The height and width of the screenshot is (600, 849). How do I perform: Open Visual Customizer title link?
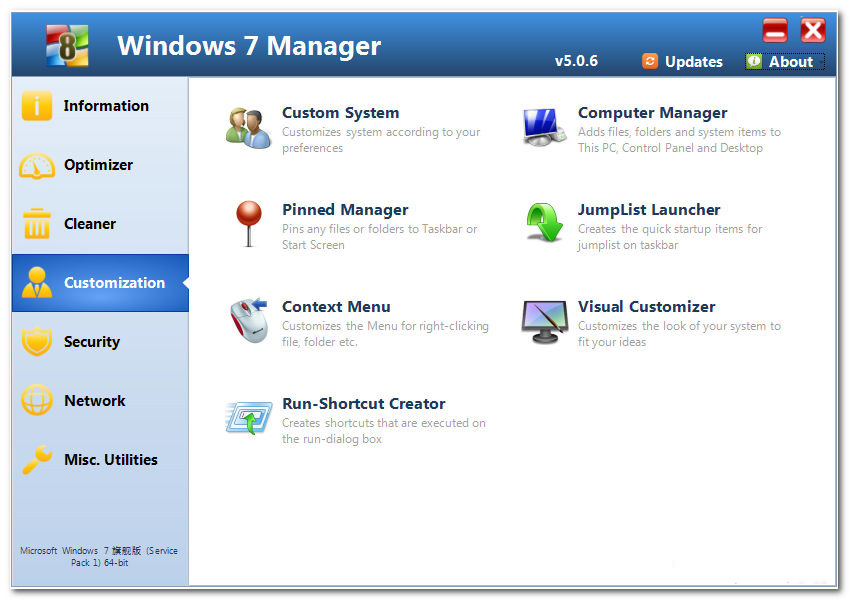tap(646, 306)
